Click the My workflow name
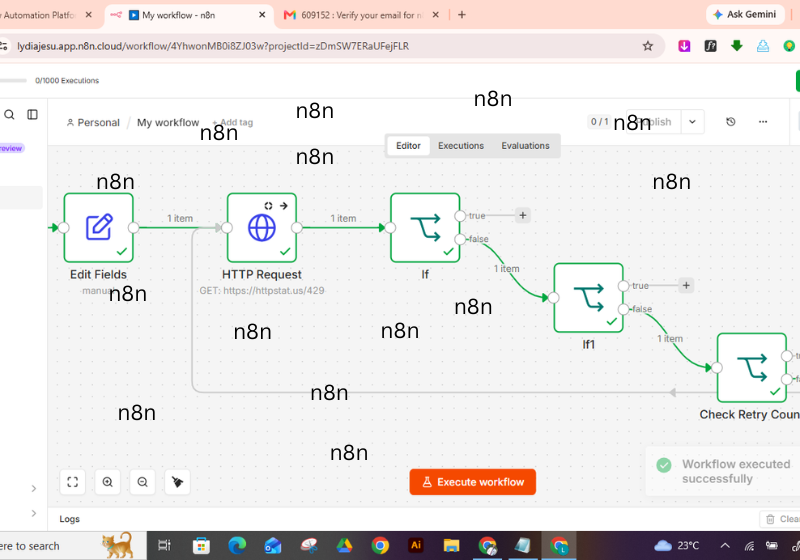 (x=168, y=122)
